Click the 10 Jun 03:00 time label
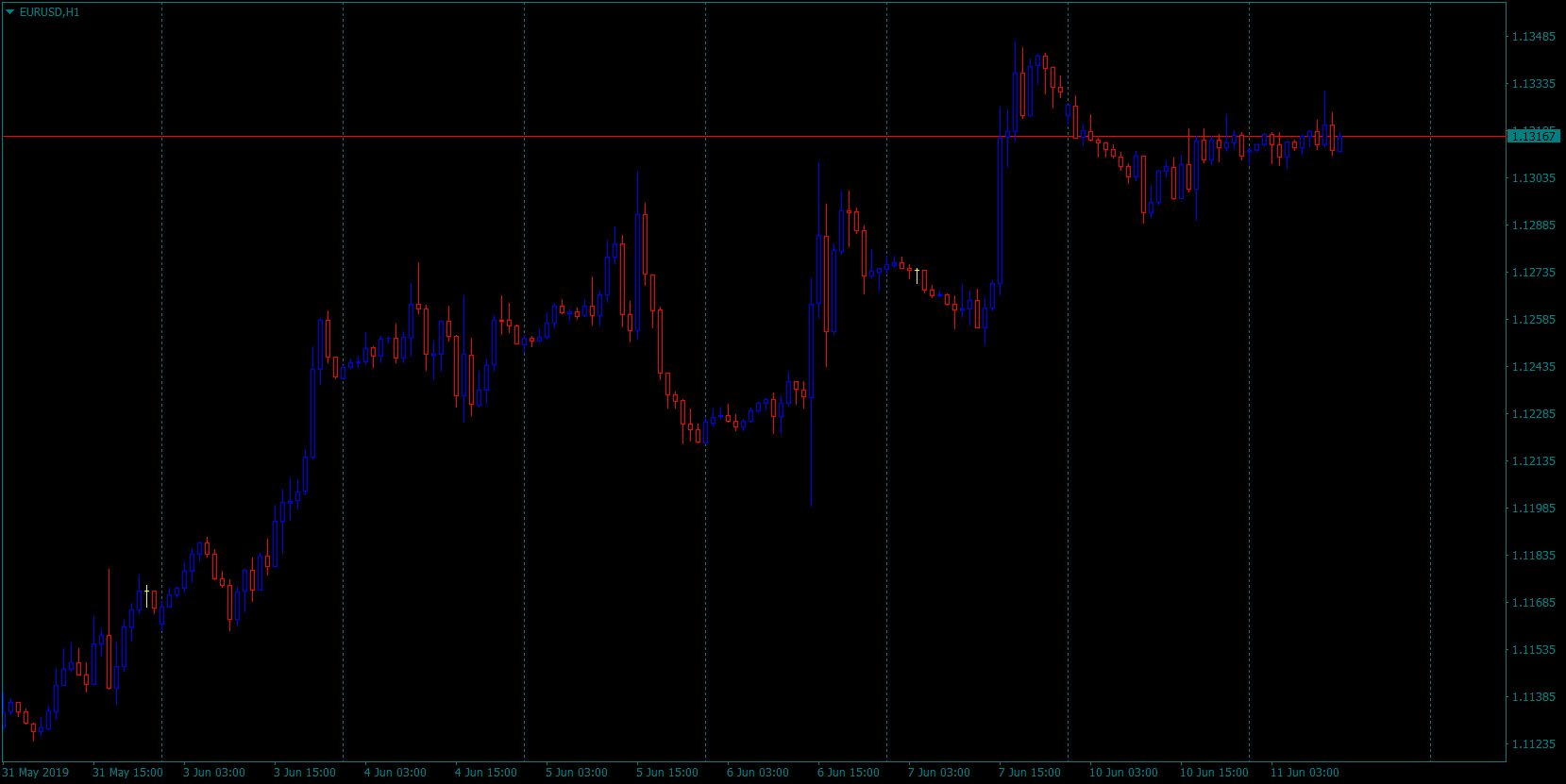 click(1123, 773)
